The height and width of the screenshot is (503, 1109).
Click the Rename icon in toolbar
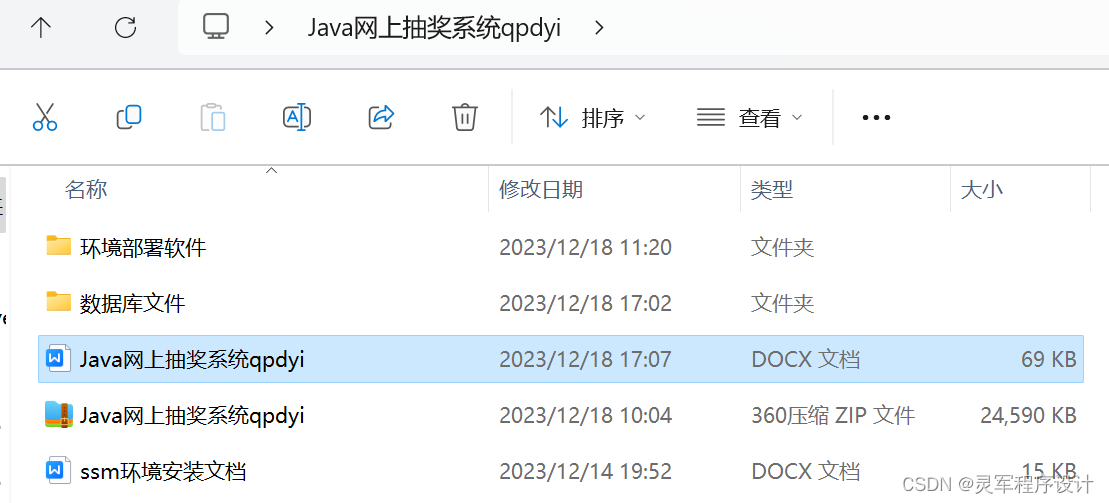point(297,117)
